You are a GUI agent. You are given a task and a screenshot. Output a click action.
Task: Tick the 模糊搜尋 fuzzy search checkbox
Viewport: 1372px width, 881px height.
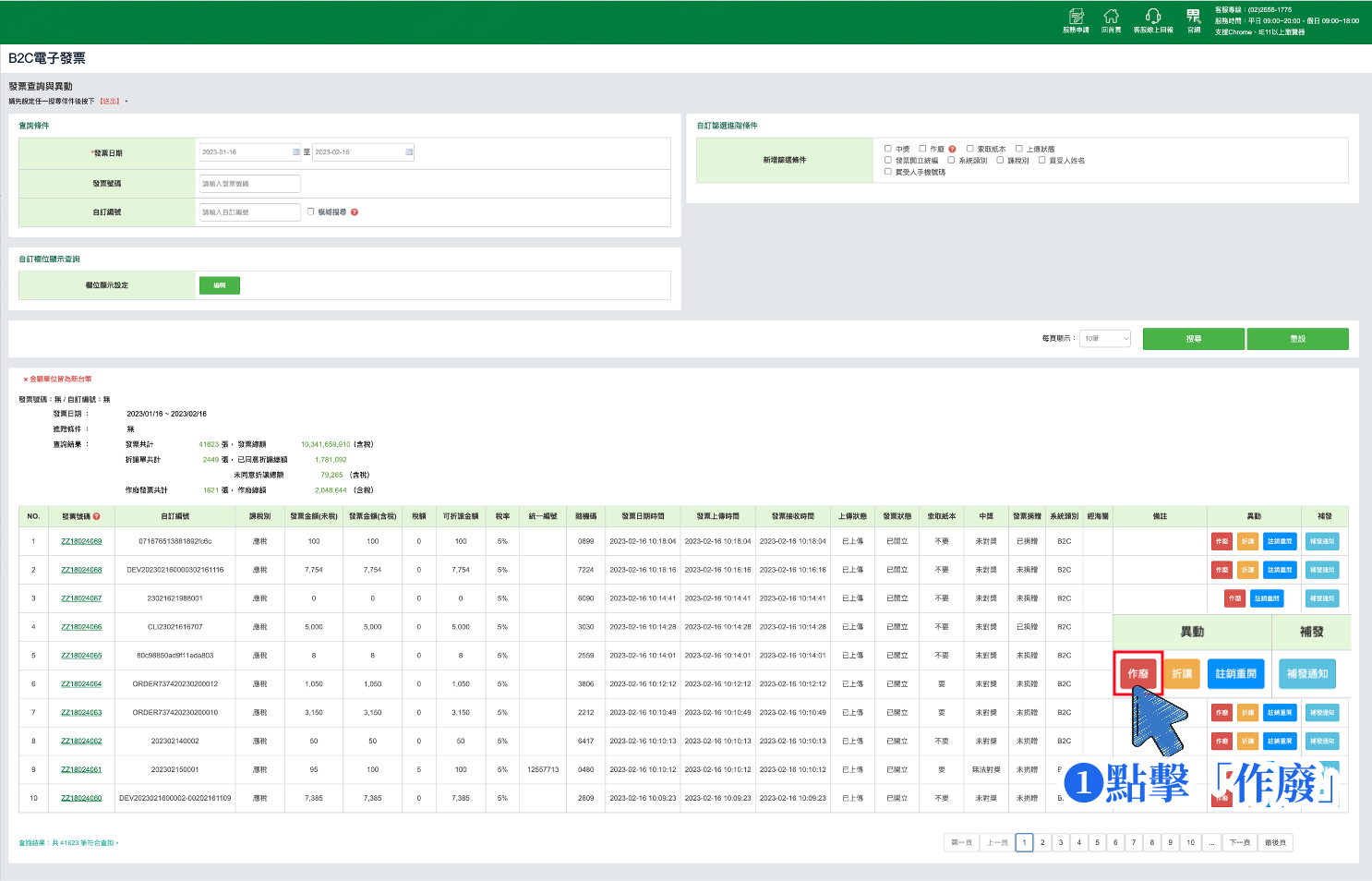point(311,211)
